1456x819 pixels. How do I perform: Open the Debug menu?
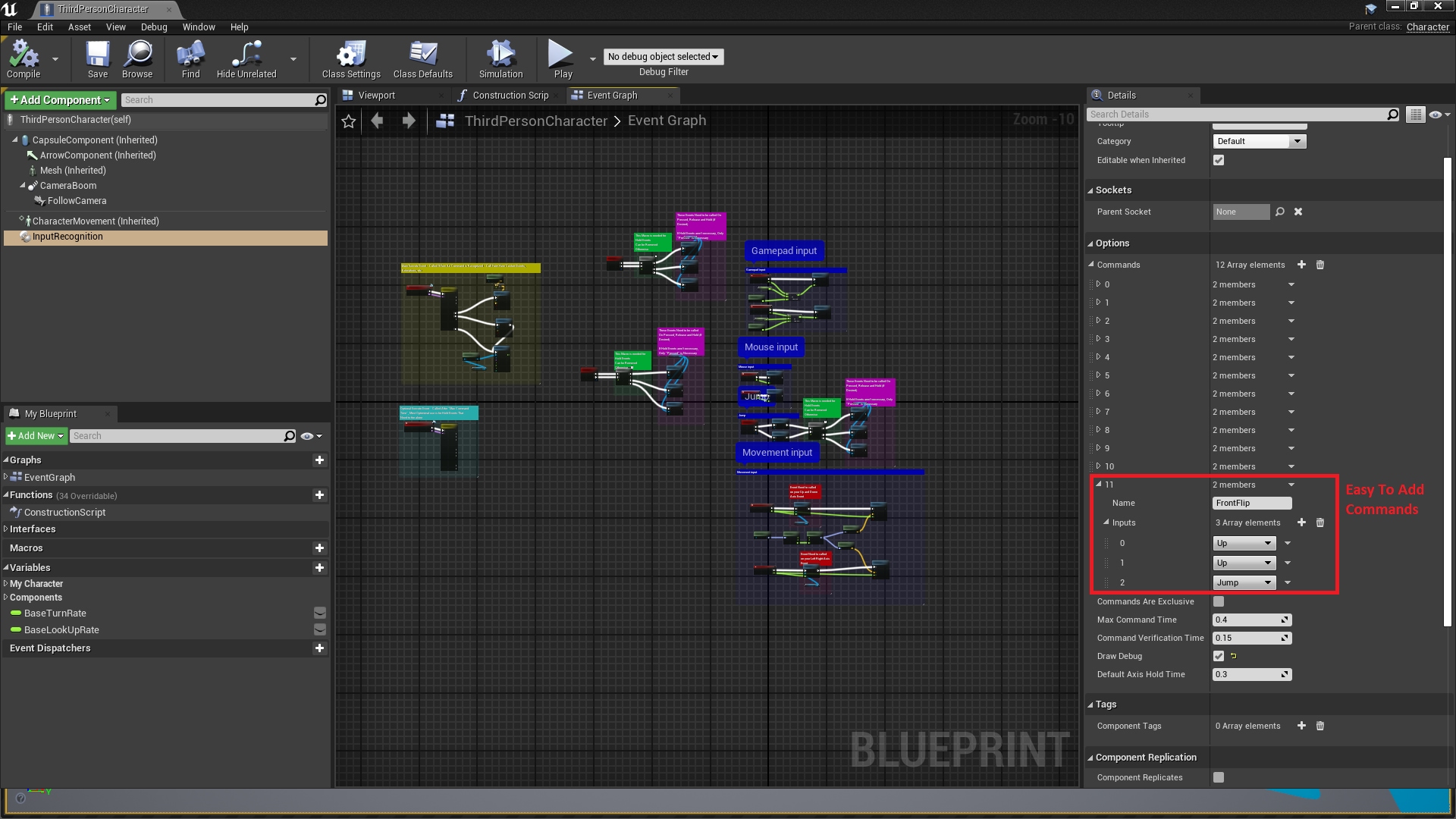click(x=154, y=27)
